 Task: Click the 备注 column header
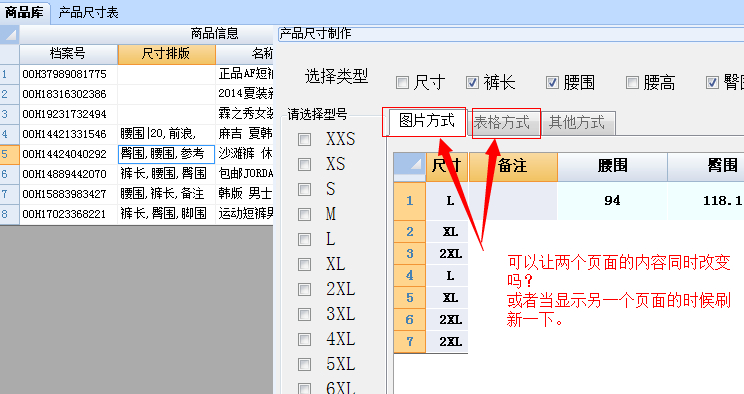pyautogui.click(x=513, y=167)
